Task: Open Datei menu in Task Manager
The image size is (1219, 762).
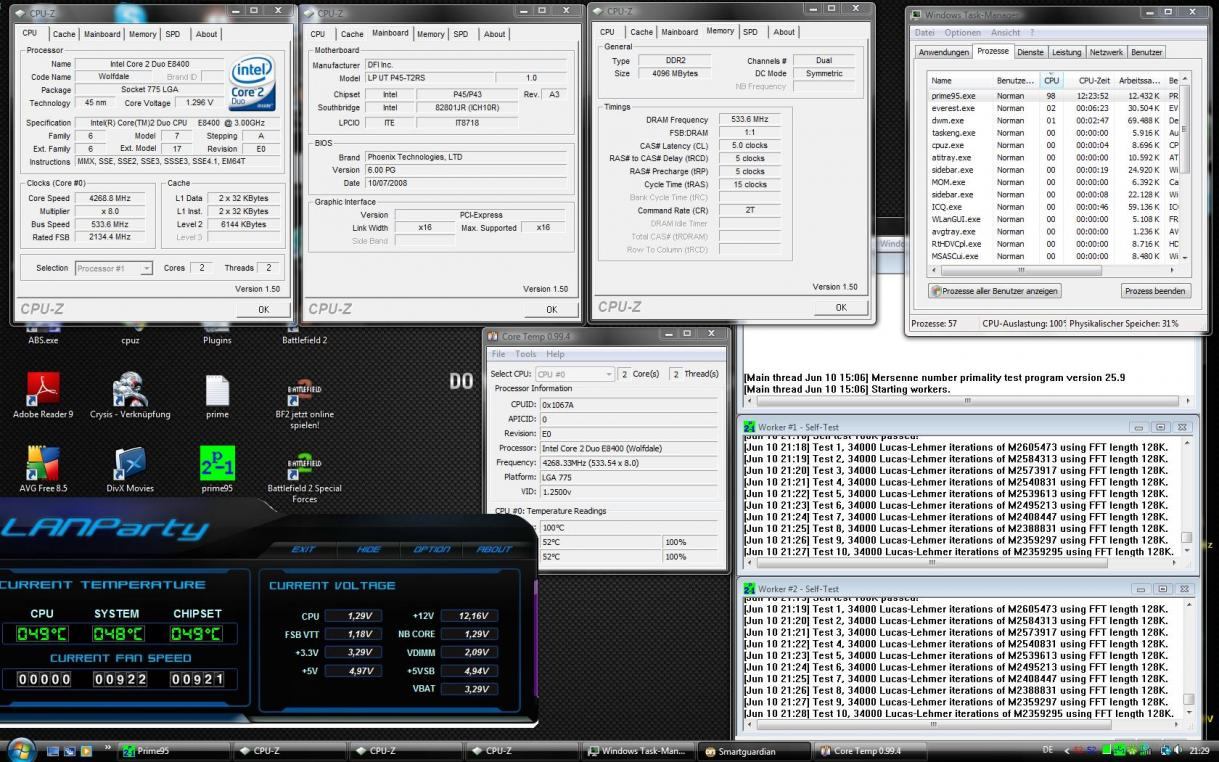Action: [927, 33]
